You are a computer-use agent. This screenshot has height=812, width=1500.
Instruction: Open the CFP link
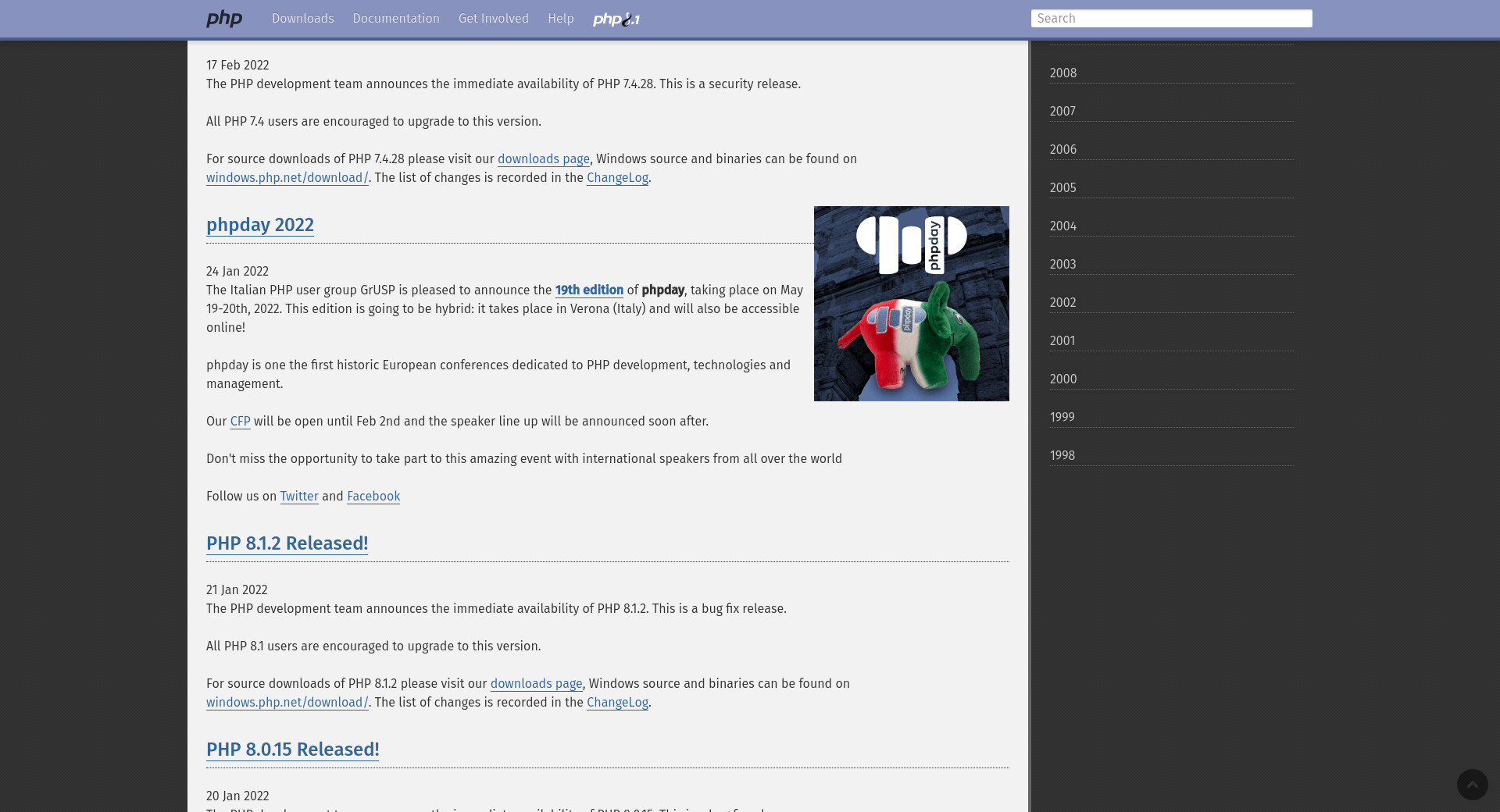tap(240, 422)
